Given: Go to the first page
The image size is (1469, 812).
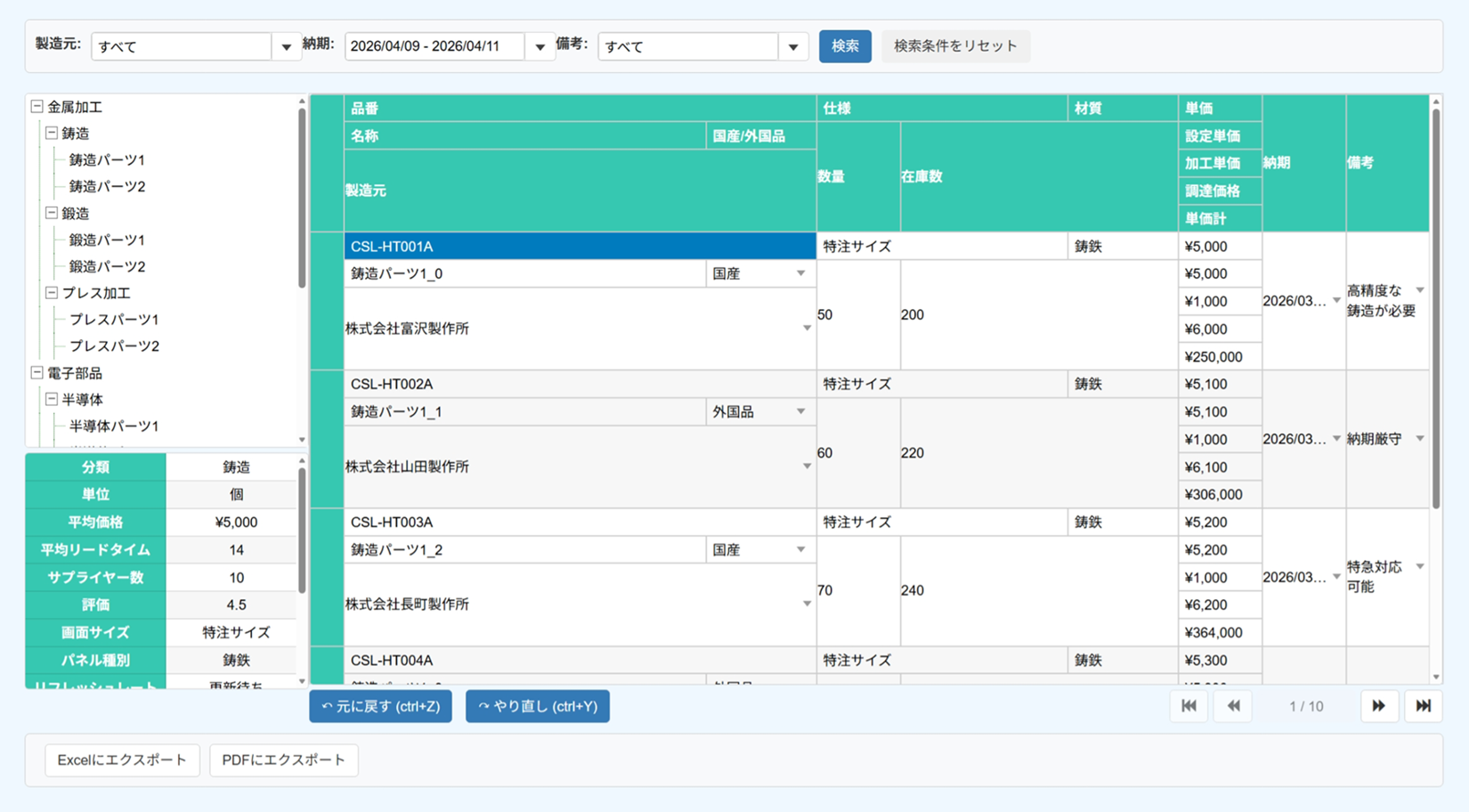Looking at the screenshot, I should click(x=1189, y=706).
